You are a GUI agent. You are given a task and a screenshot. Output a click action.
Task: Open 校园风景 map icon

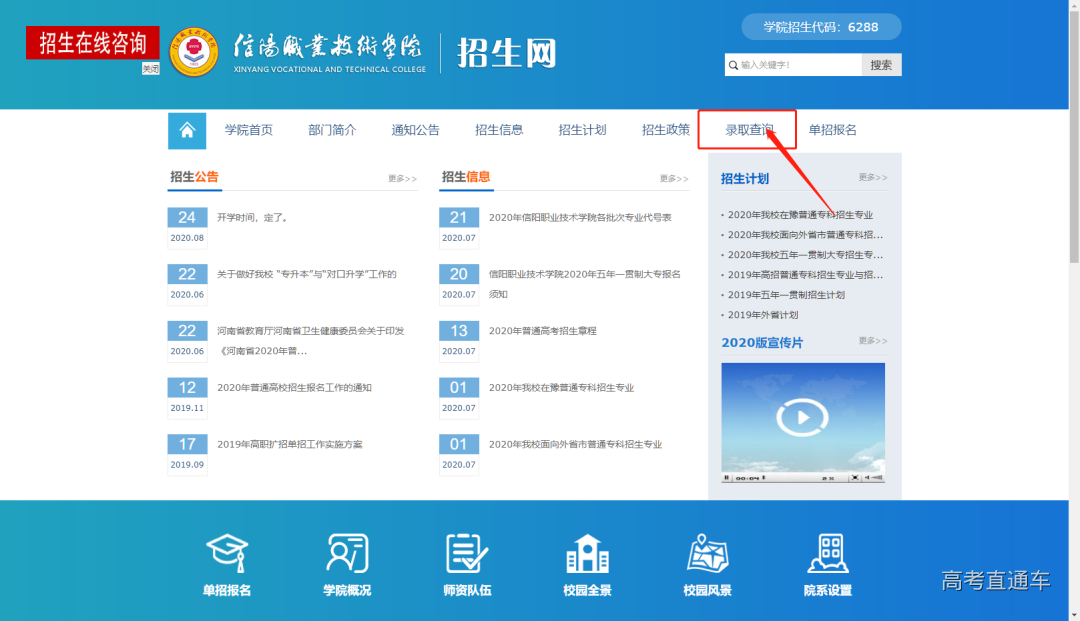tap(707, 553)
